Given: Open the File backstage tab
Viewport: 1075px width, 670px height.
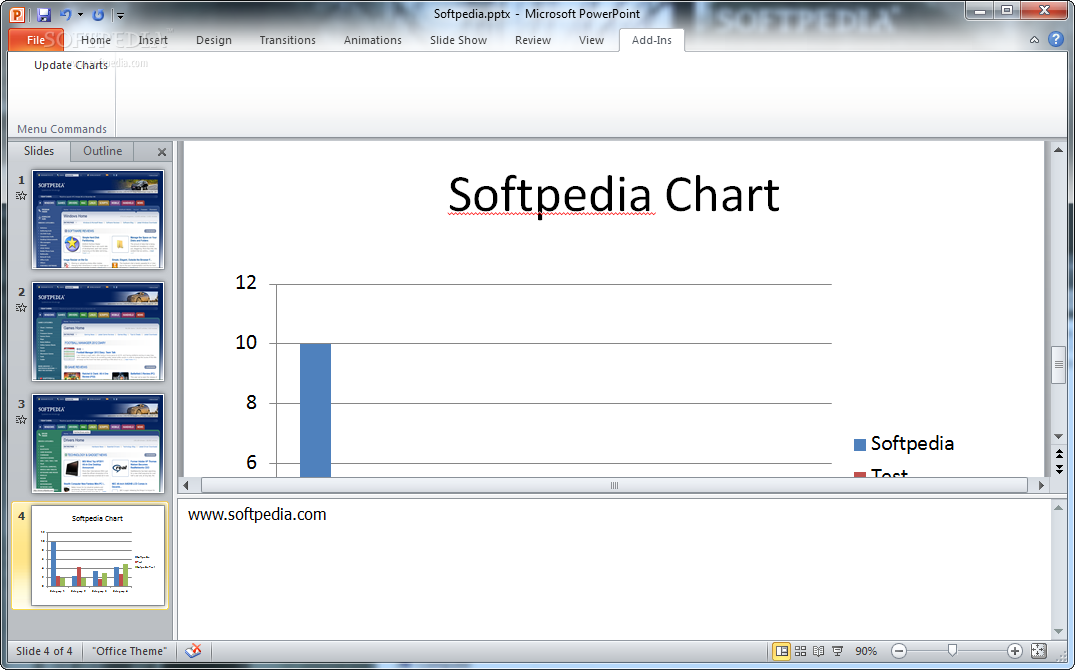Looking at the screenshot, I should tap(36, 40).
